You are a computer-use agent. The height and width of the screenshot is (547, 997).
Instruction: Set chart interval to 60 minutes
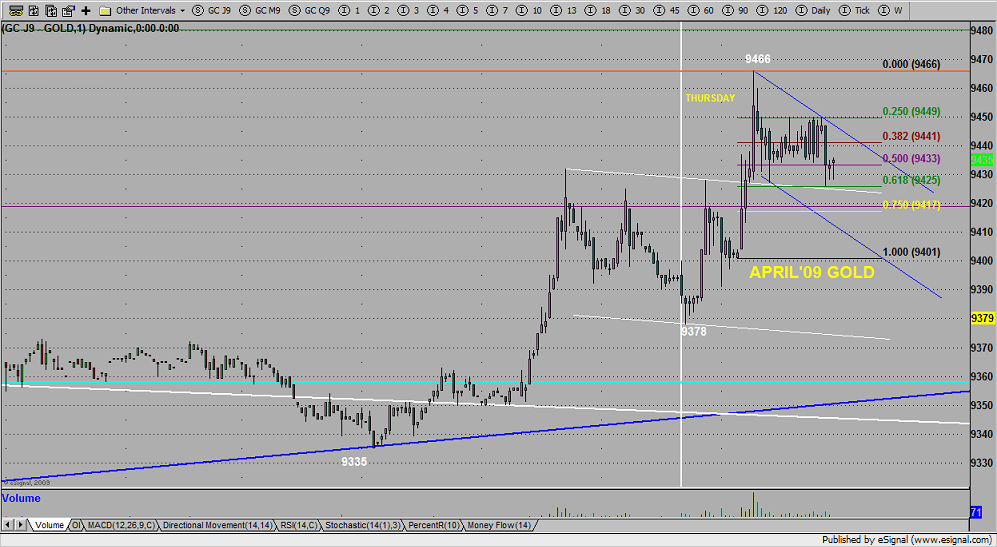[701, 11]
